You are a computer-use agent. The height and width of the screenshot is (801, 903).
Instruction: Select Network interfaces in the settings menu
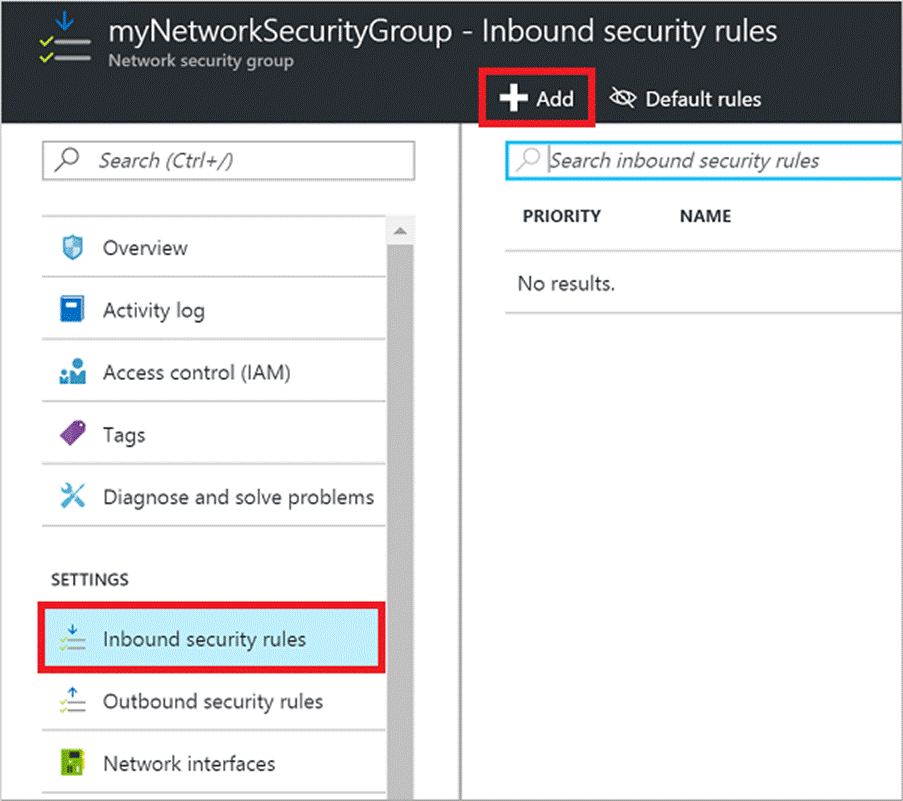[x=188, y=764]
